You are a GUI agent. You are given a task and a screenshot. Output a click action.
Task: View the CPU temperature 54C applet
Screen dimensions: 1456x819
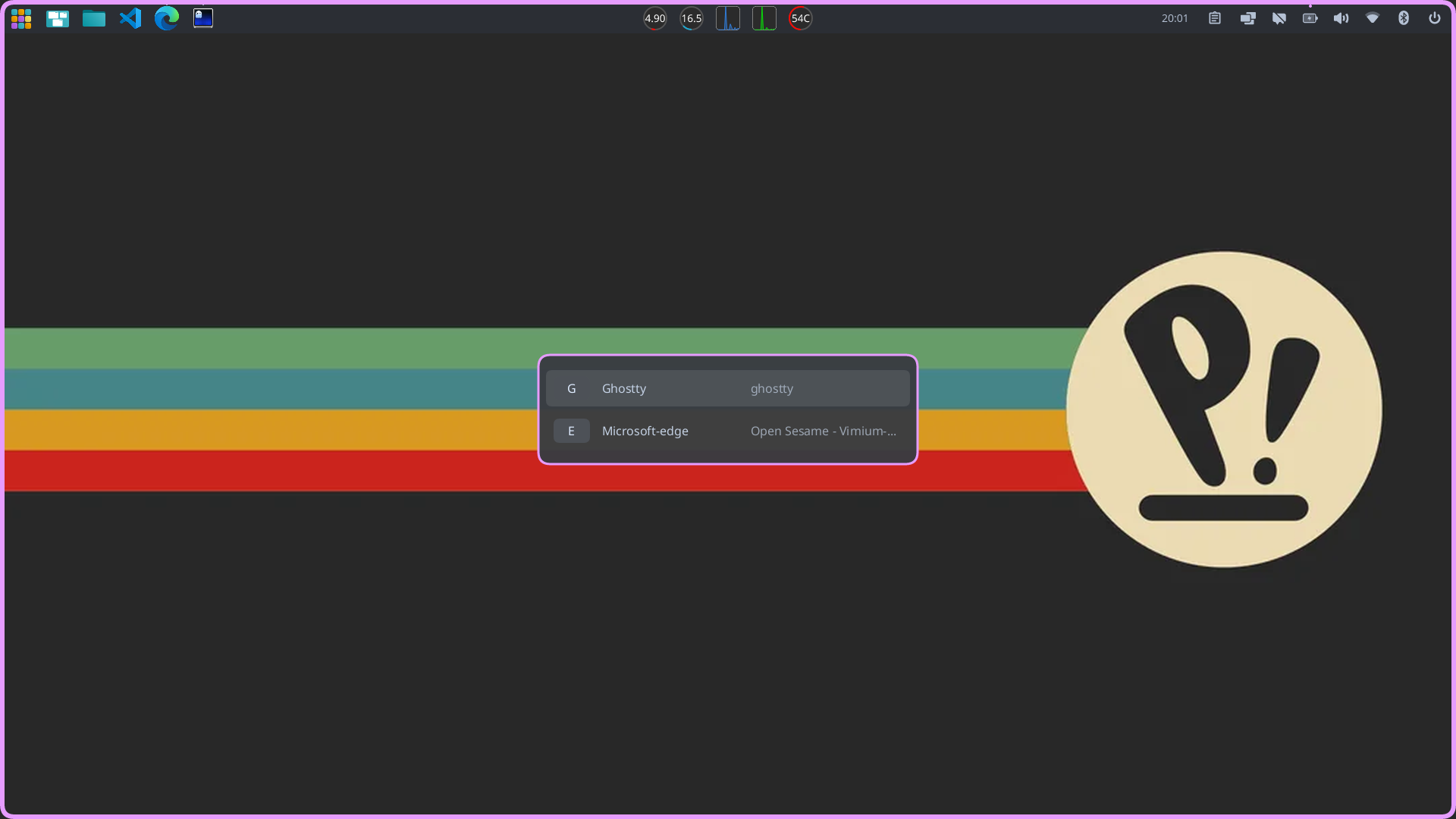(800, 18)
